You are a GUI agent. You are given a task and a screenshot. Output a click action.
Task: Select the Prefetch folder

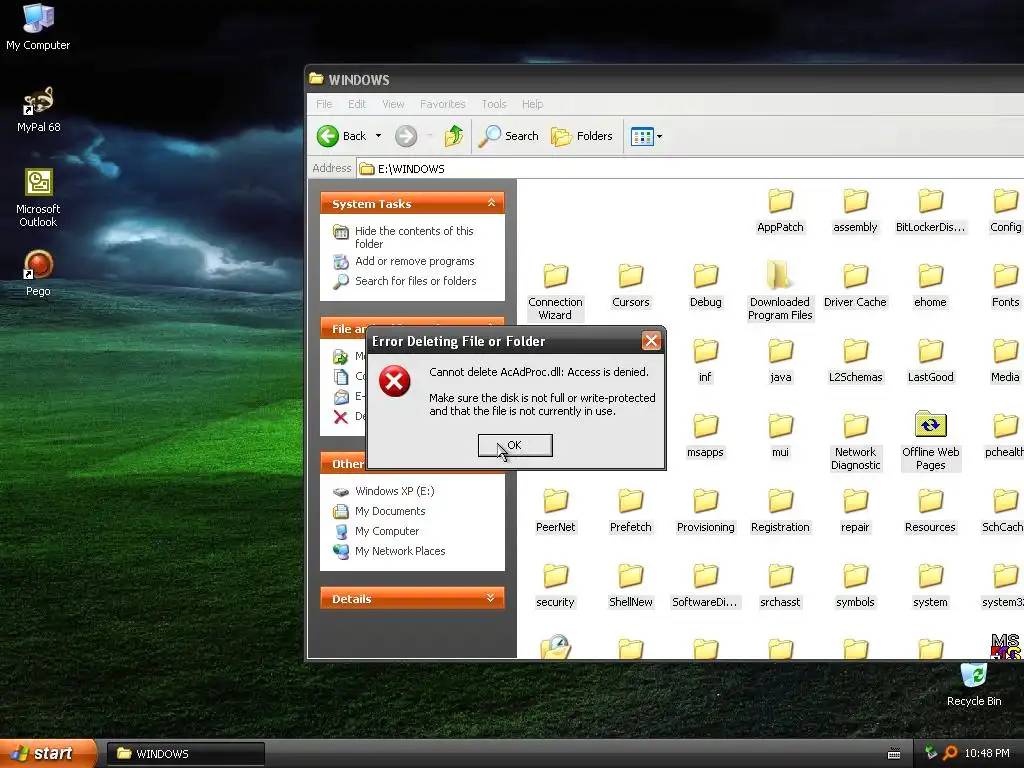coord(630,511)
